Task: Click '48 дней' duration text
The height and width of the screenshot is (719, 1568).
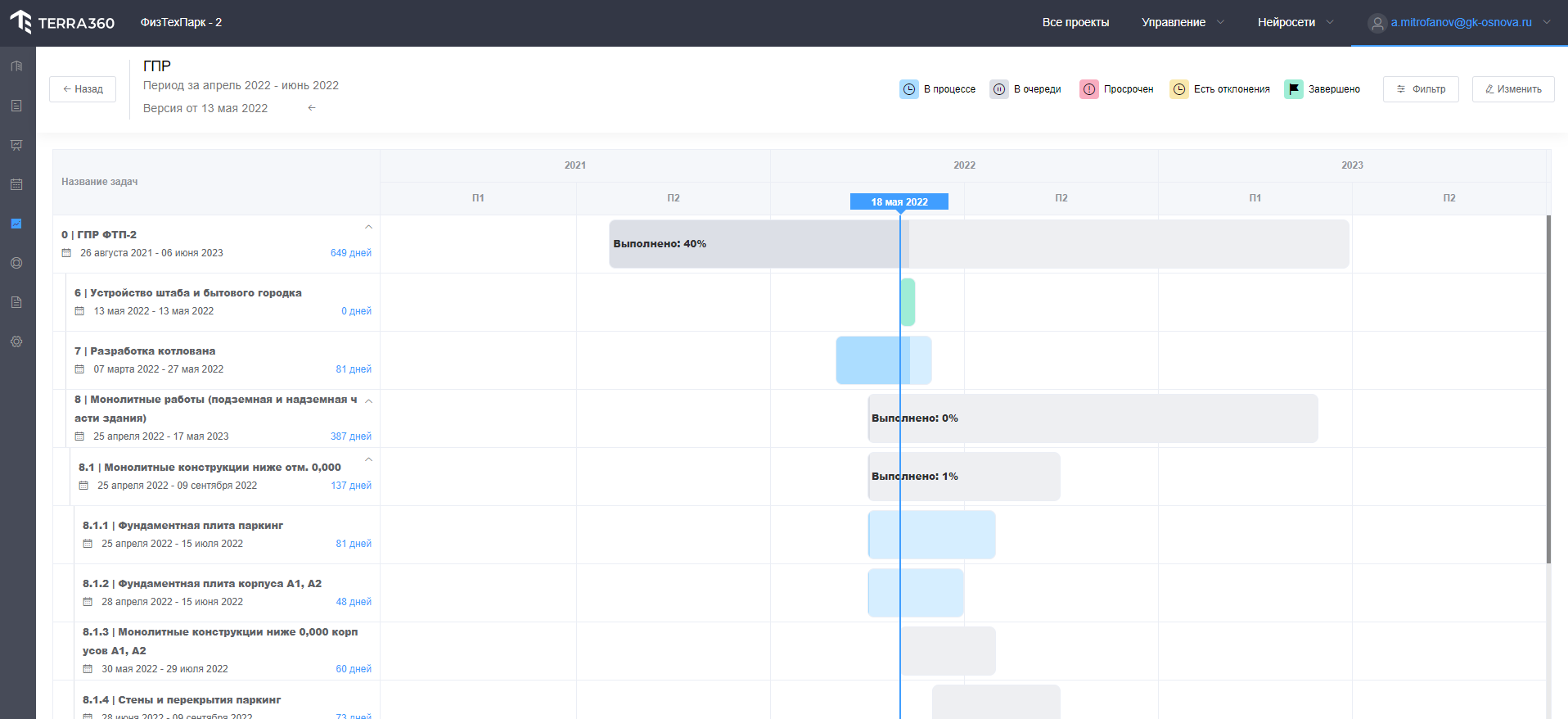Action: coord(354,602)
